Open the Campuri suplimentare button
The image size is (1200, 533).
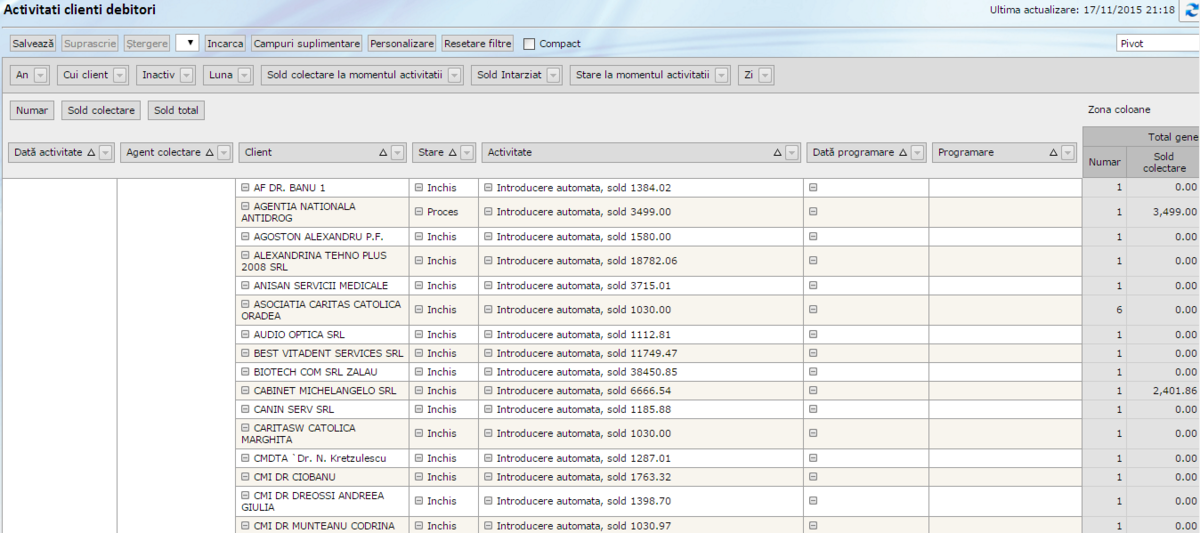click(306, 44)
